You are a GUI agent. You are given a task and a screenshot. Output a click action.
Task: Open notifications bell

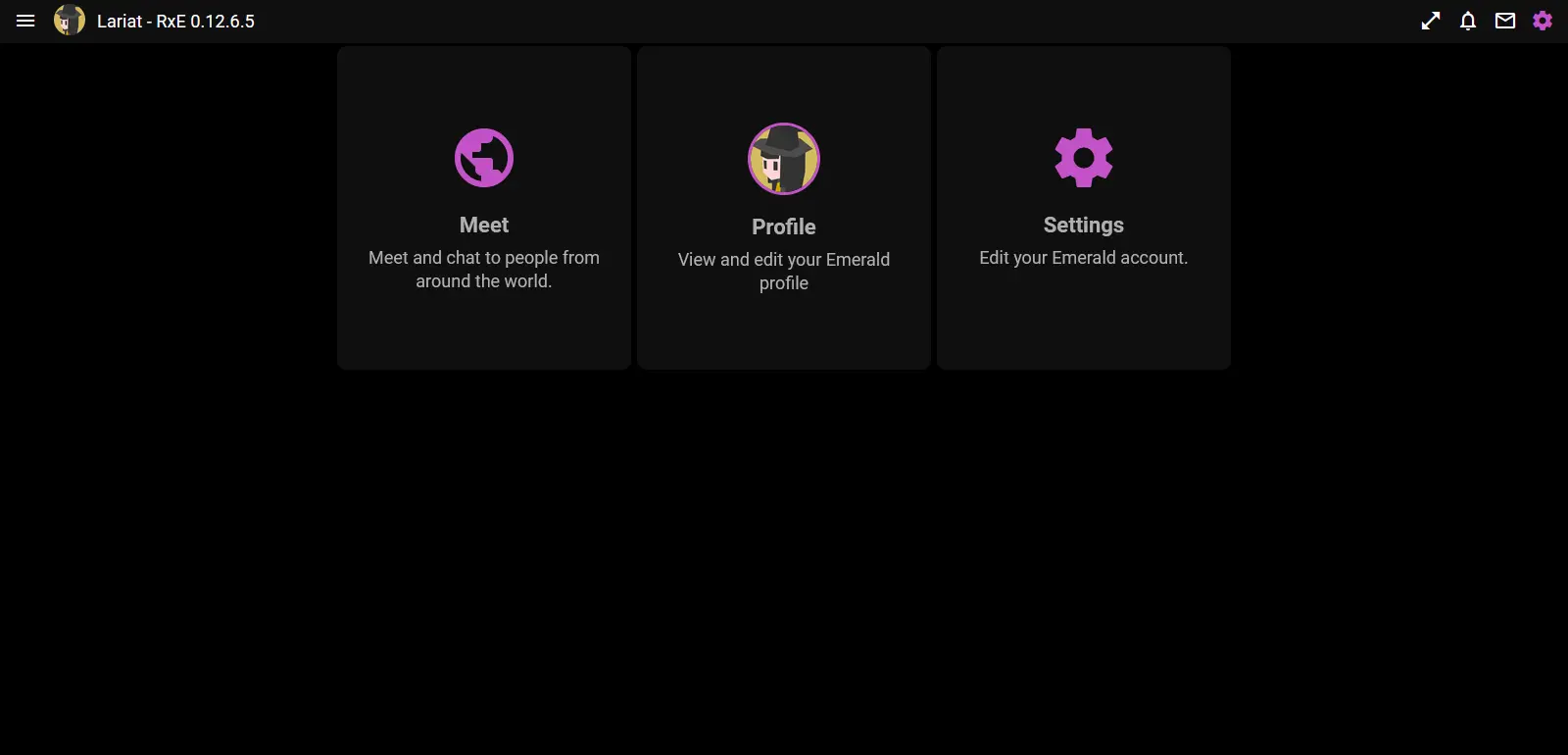click(x=1468, y=21)
